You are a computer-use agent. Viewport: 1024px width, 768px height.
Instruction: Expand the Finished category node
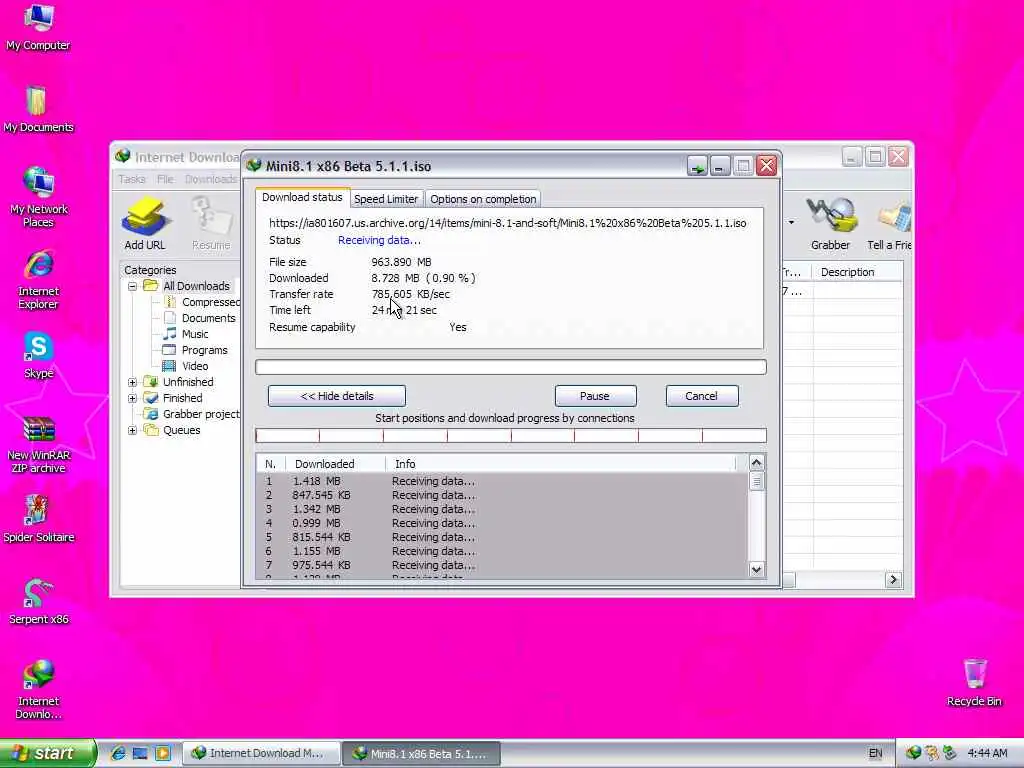point(133,398)
